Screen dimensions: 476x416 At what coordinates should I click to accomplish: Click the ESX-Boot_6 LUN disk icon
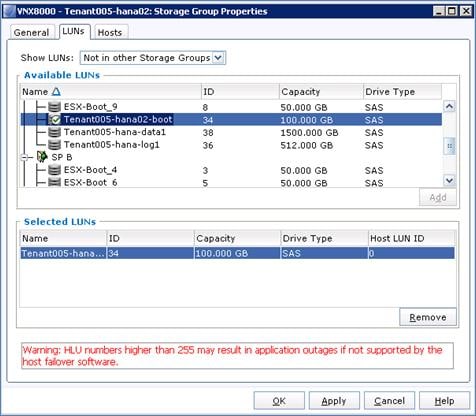pyautogui.click(x=54, y=182)
